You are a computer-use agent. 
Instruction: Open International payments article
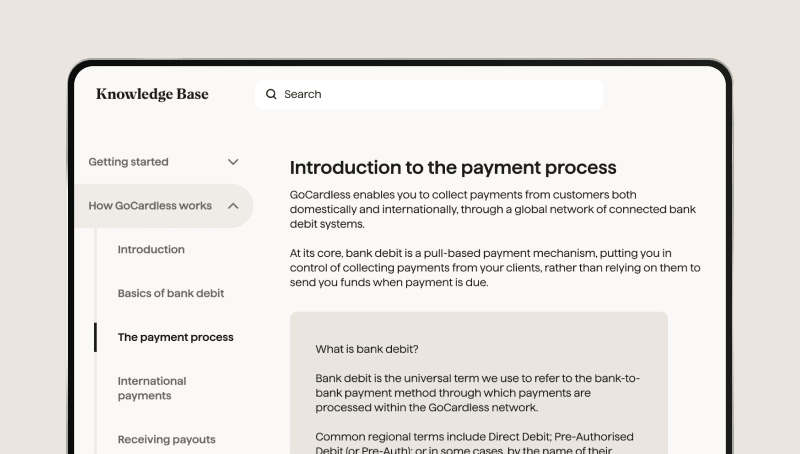(x=152, y=388)
